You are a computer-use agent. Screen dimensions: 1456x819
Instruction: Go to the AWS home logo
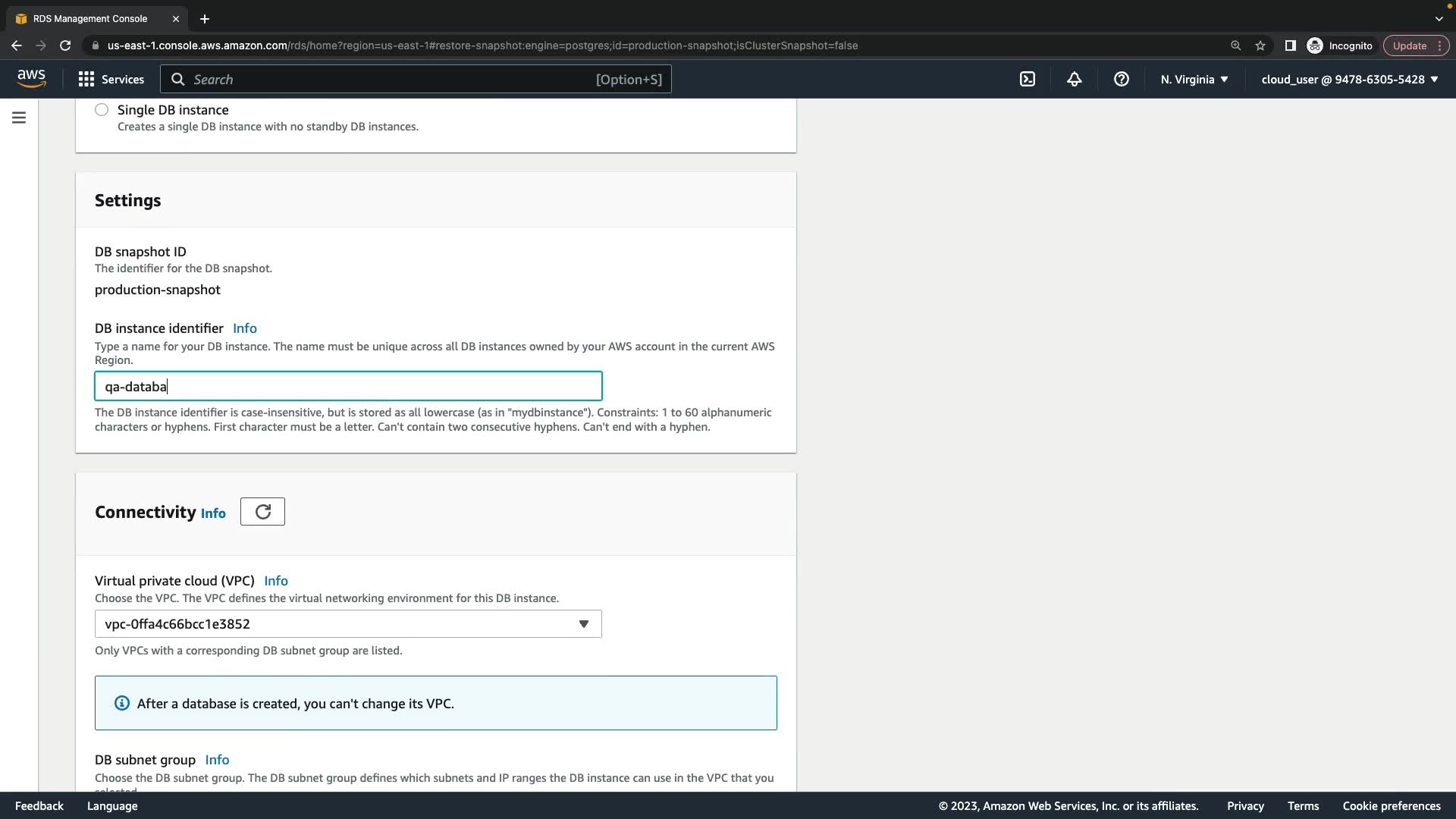click(x=31, y=78)
